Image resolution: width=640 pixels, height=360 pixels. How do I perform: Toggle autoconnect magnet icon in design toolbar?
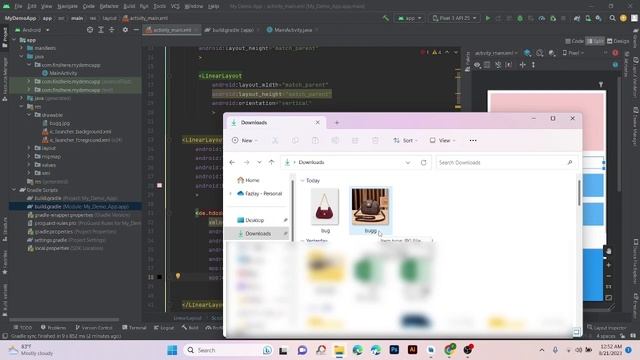[498, 65]
